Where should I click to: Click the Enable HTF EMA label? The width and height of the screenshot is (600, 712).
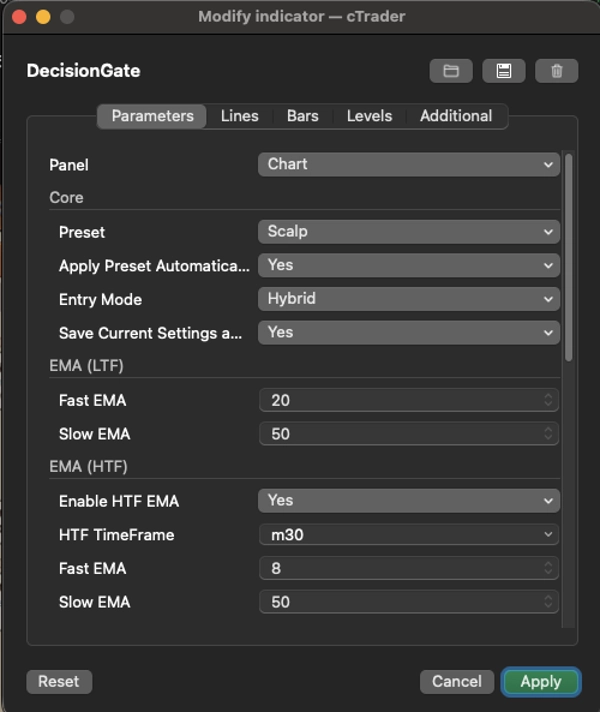[x=119, y=501]
